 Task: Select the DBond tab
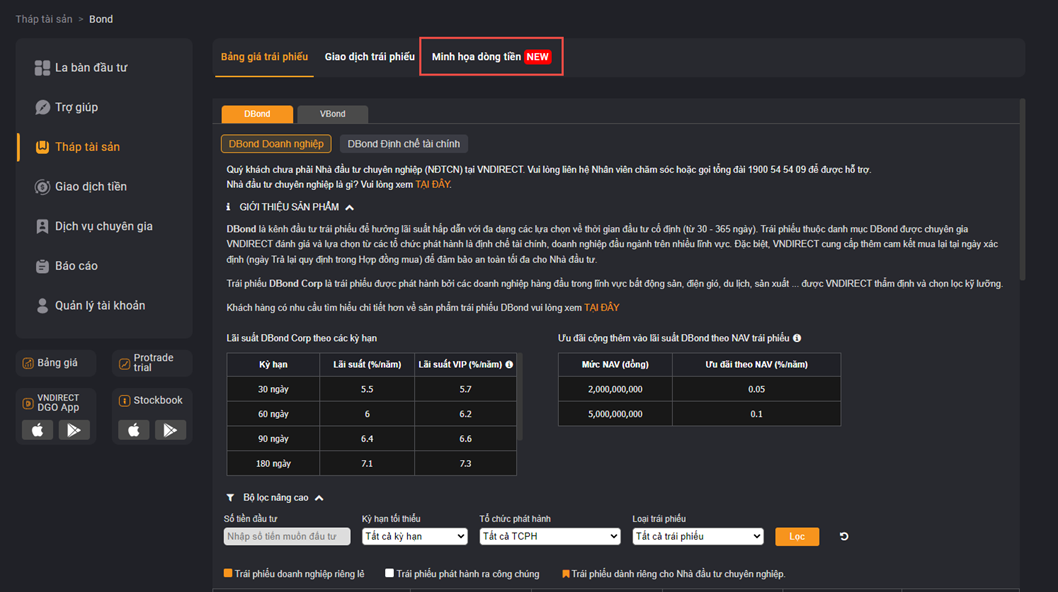pyautogui.click(x=257, y=114)
